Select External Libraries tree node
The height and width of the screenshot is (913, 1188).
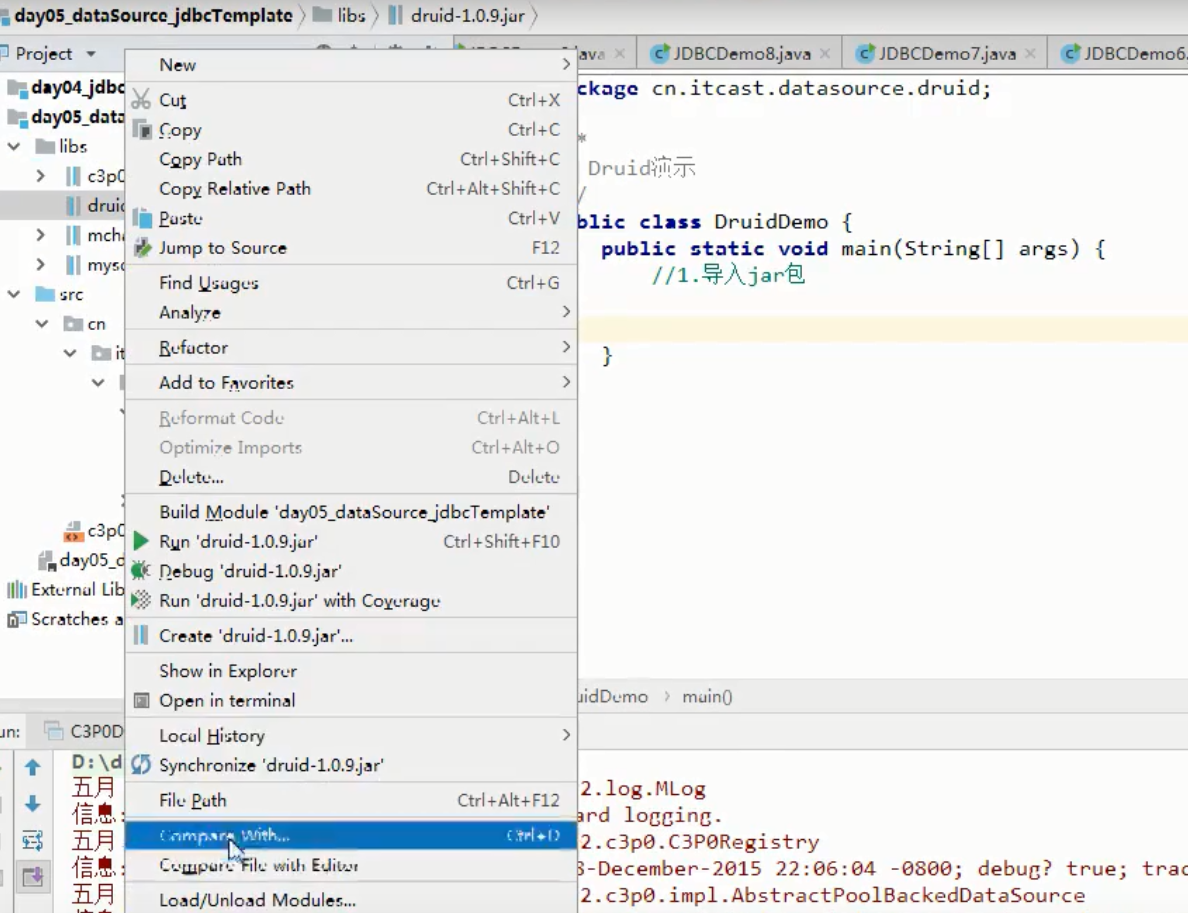(65, 589)
